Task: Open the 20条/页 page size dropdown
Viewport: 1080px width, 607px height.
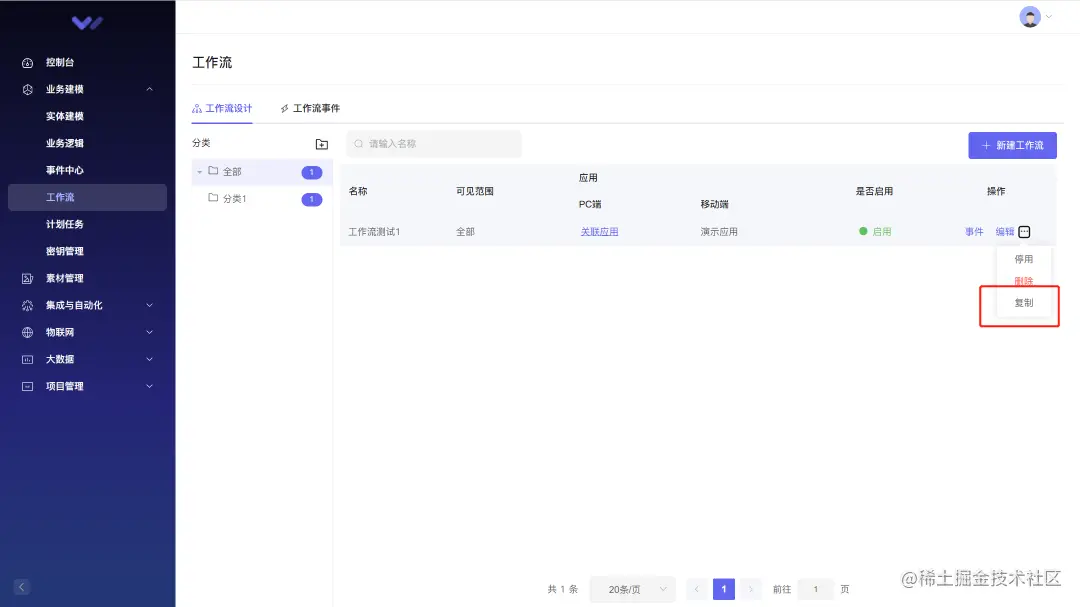Action: tap(633, 589)
